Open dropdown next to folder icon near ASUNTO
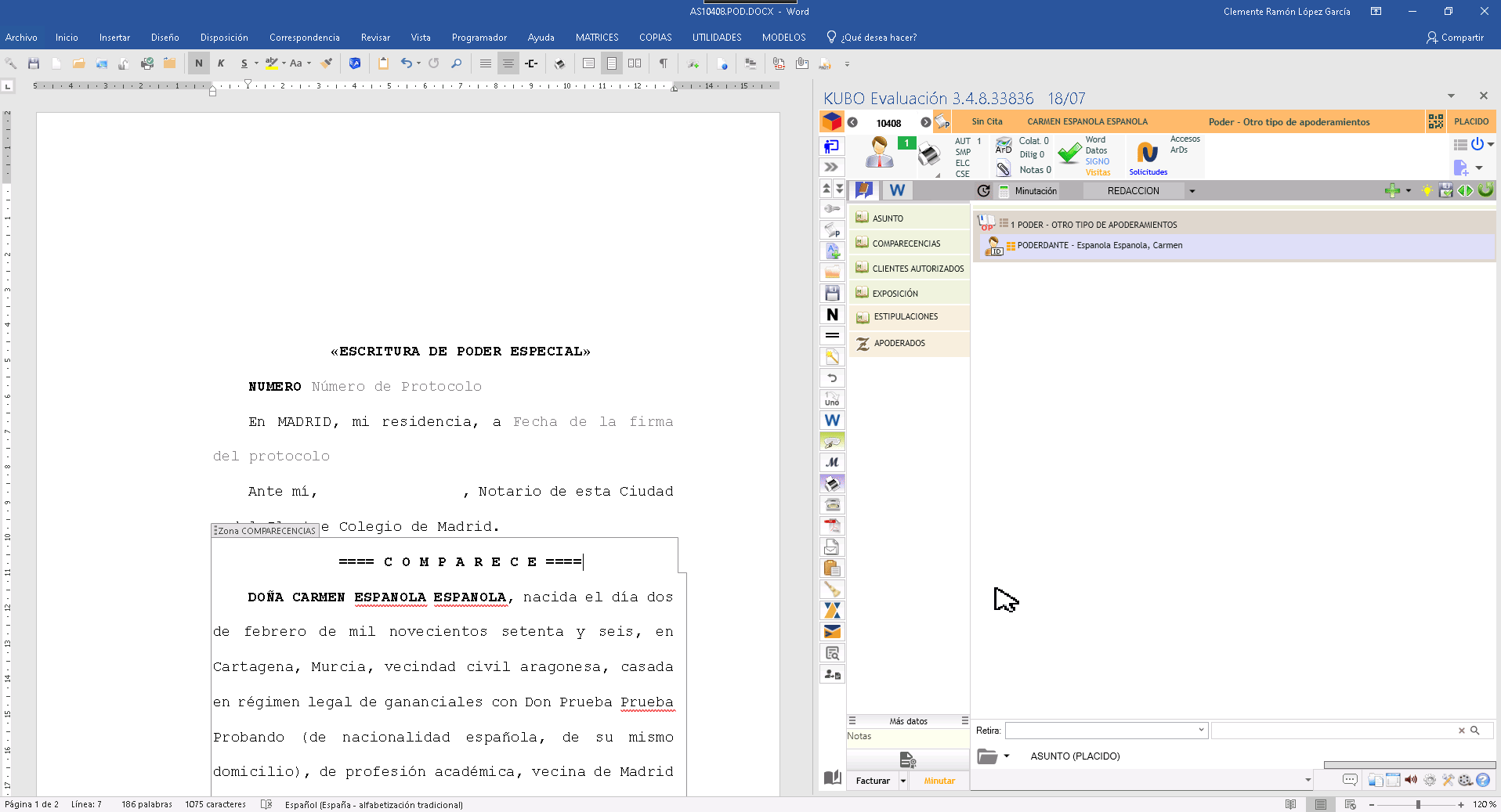Viewport: 1501px width, 812px height. point(1007,756)
